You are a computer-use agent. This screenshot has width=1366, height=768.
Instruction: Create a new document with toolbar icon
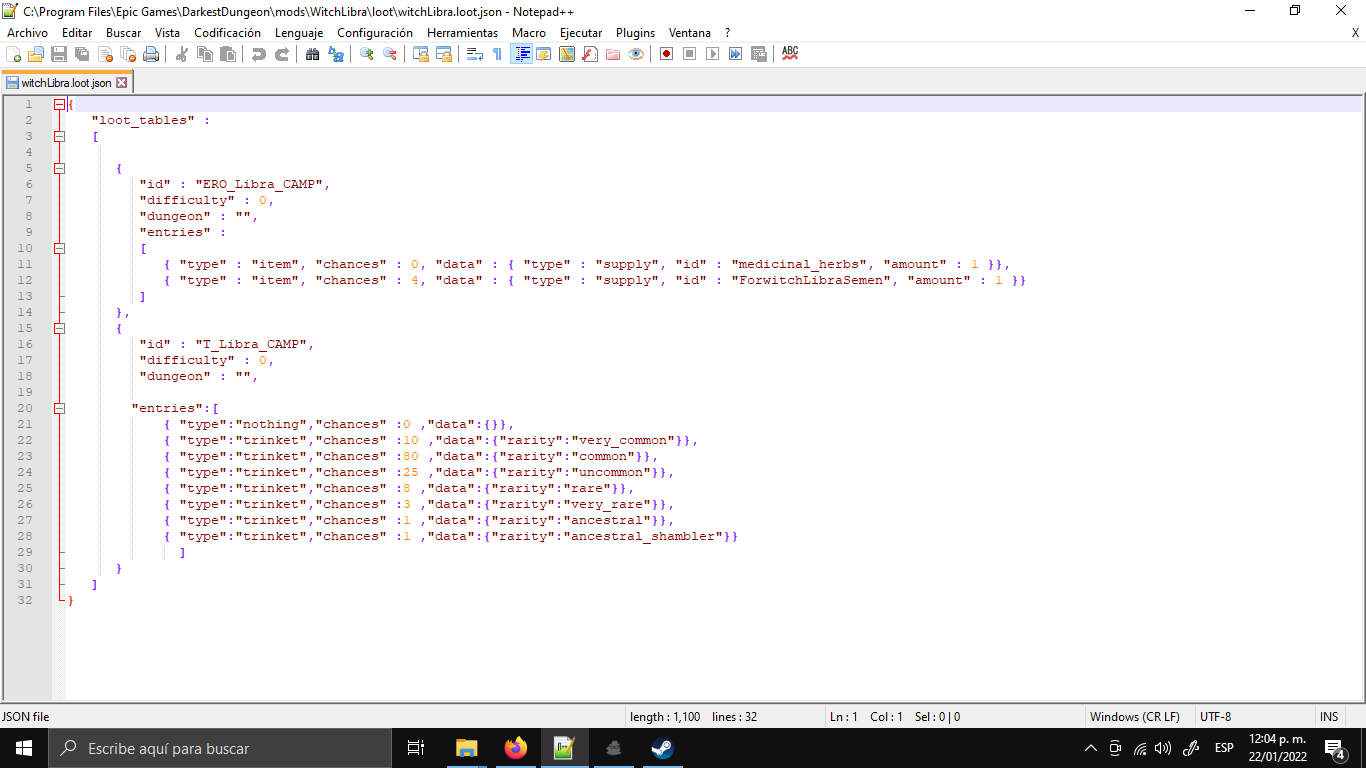point(14,54)
